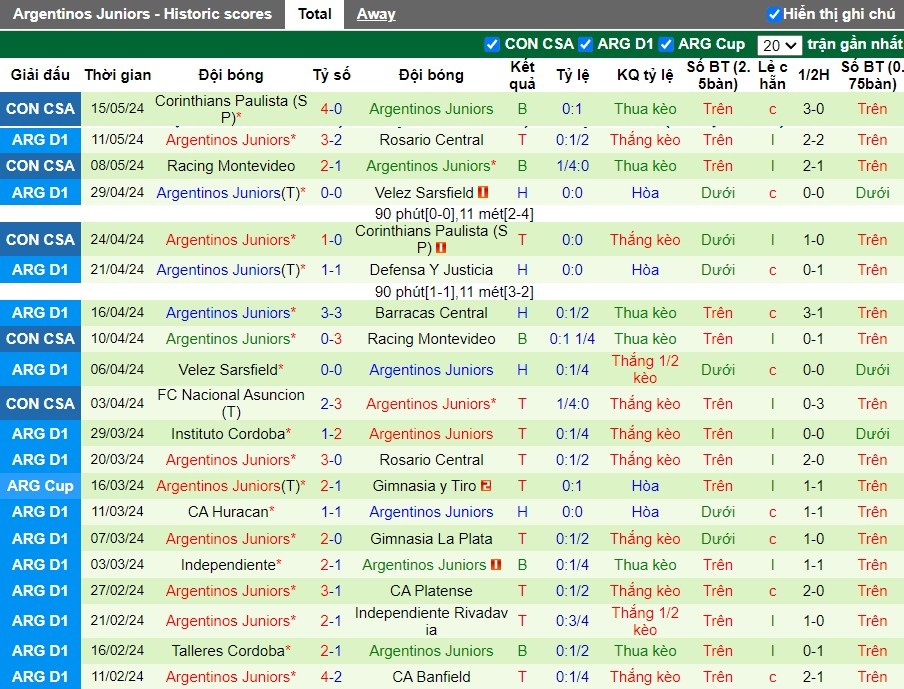904x689 pixels.
Task: Click the Thời gian column header
Action: [118, 75]
